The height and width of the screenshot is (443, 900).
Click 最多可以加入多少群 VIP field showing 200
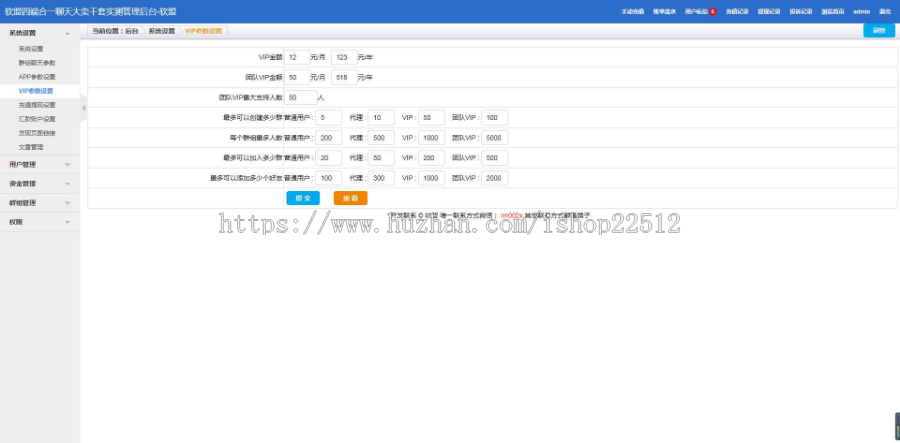click(432, 158)
